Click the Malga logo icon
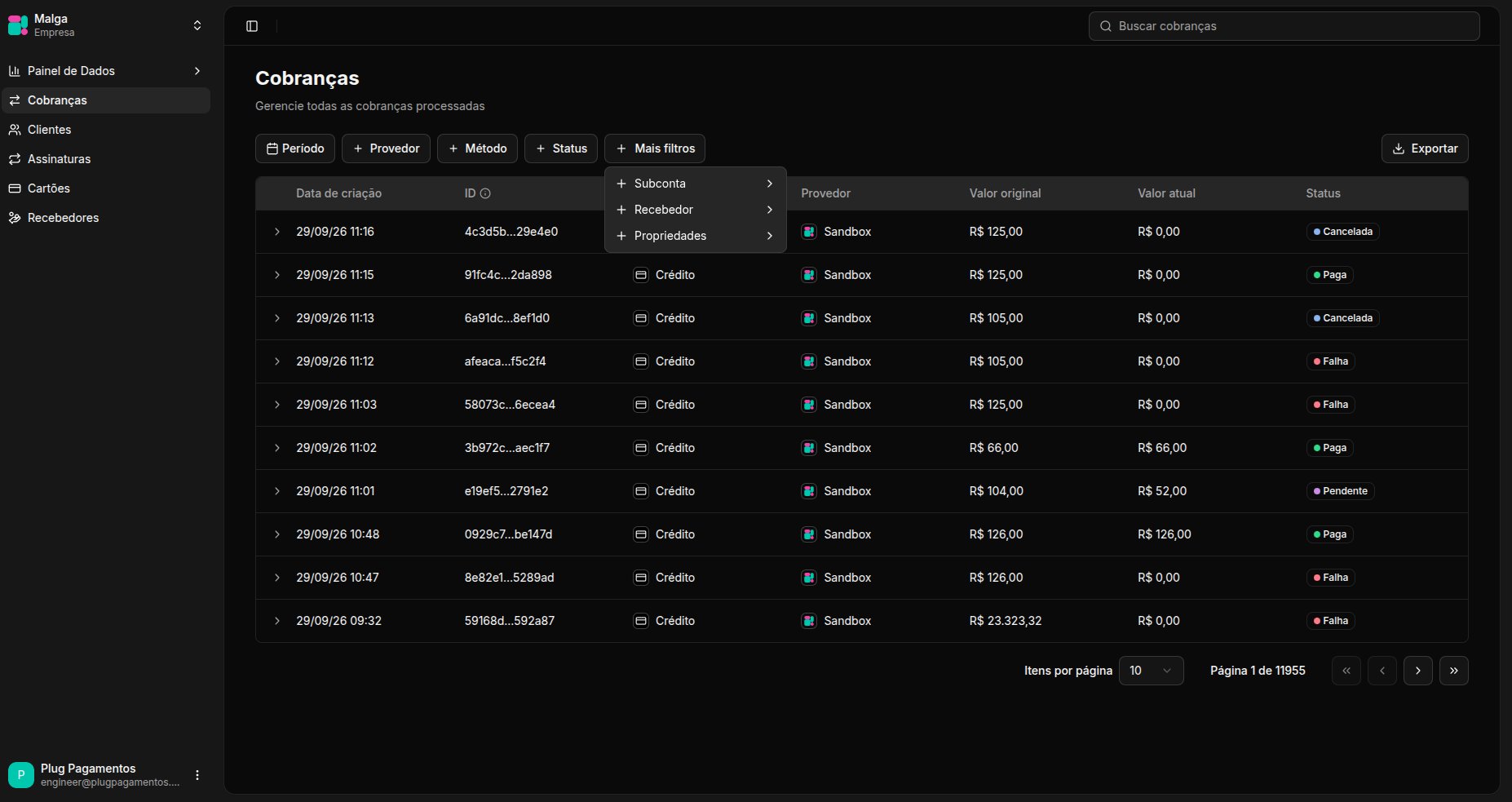This screenshot has height=802, width=1512. click(x=18, y=25)
